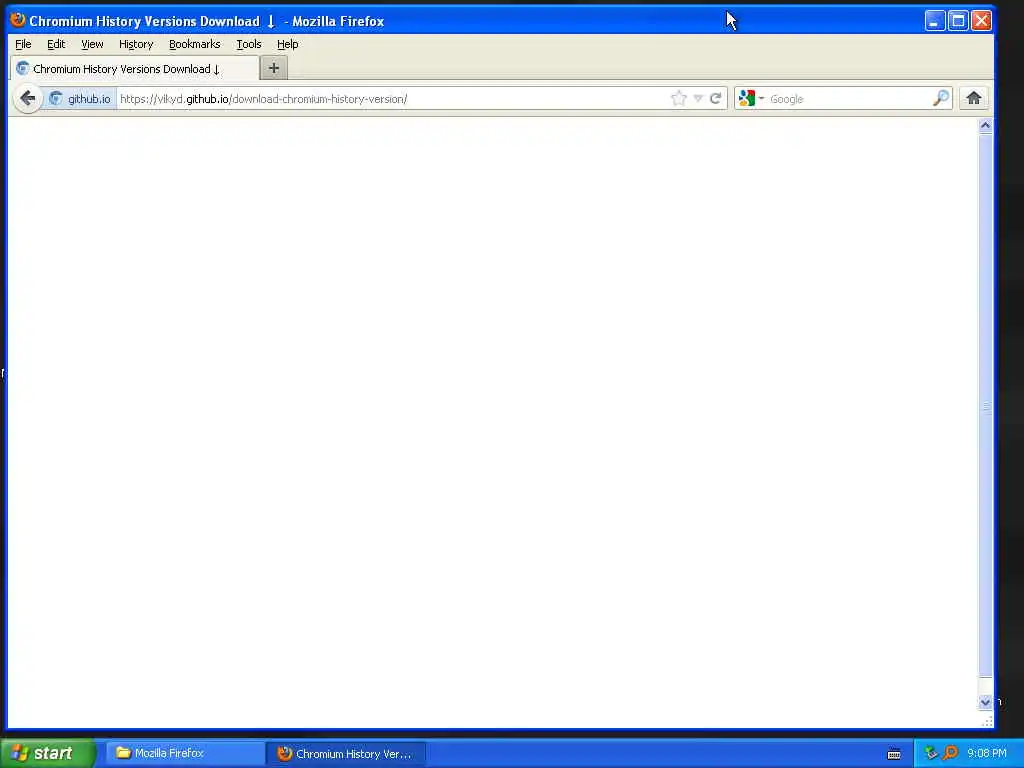Switch to Mozilla Firefox folder taskbar item

coord(185,753)
